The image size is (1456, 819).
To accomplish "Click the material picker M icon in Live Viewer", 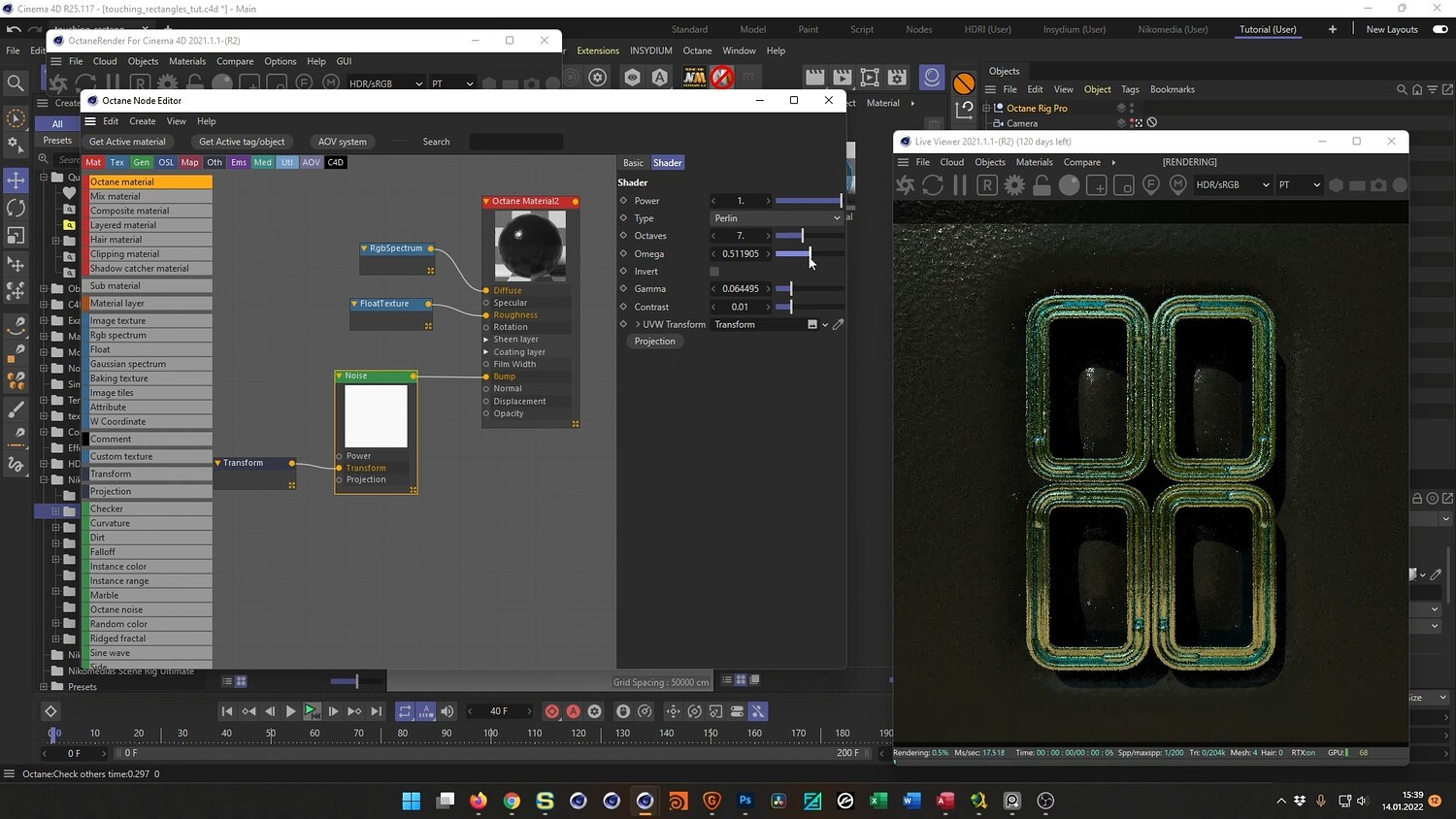I will pyautogui.click(x=1178, y=184).
